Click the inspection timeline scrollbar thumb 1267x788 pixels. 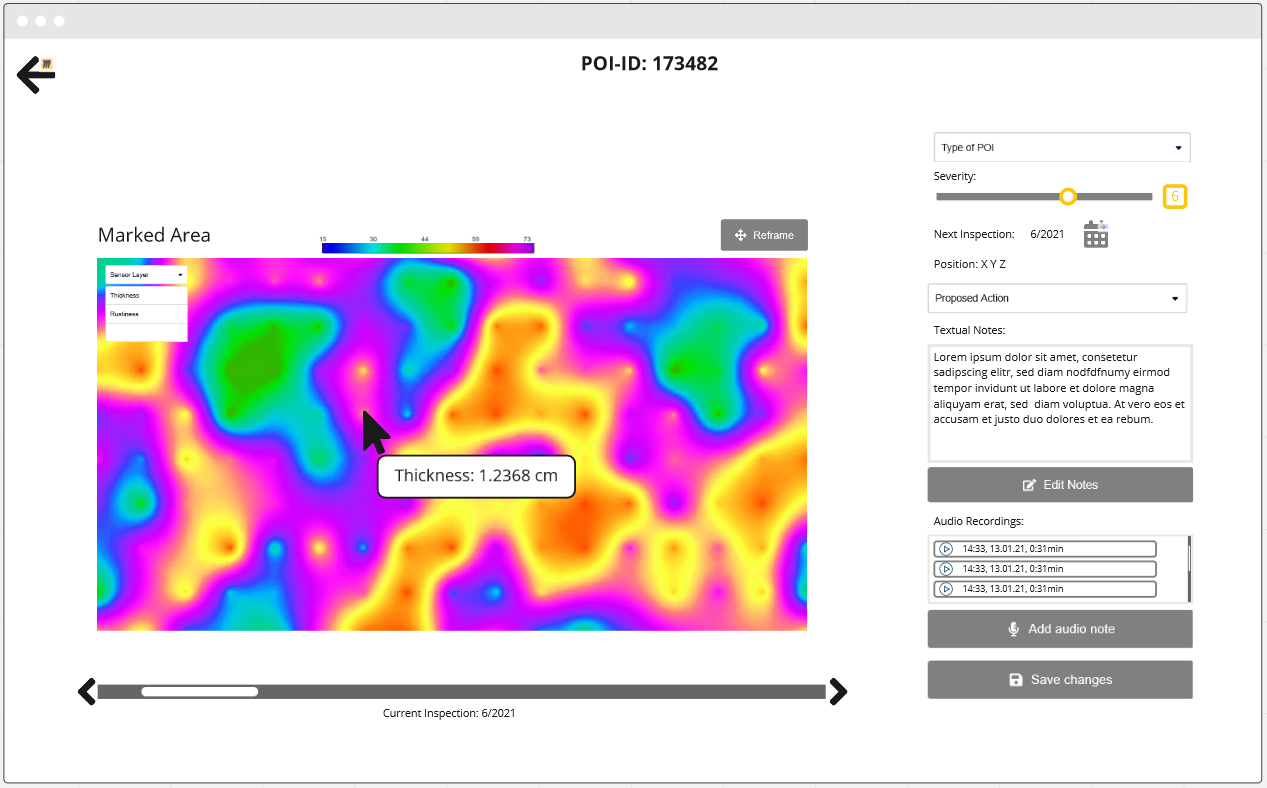pyautogui.click(x=200, y=692)
